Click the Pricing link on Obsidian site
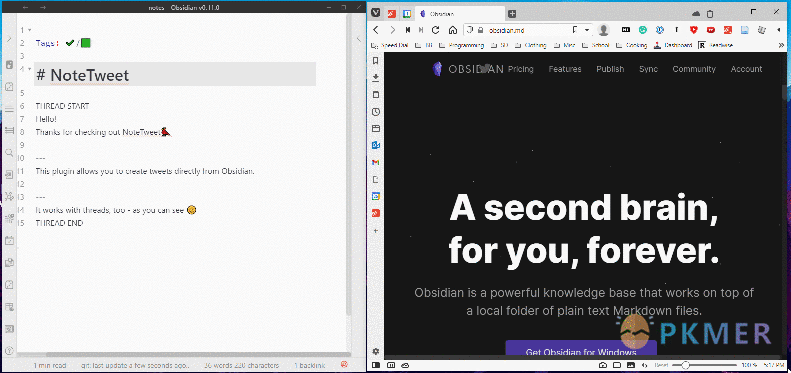791x373 pixels. point(521,69)
